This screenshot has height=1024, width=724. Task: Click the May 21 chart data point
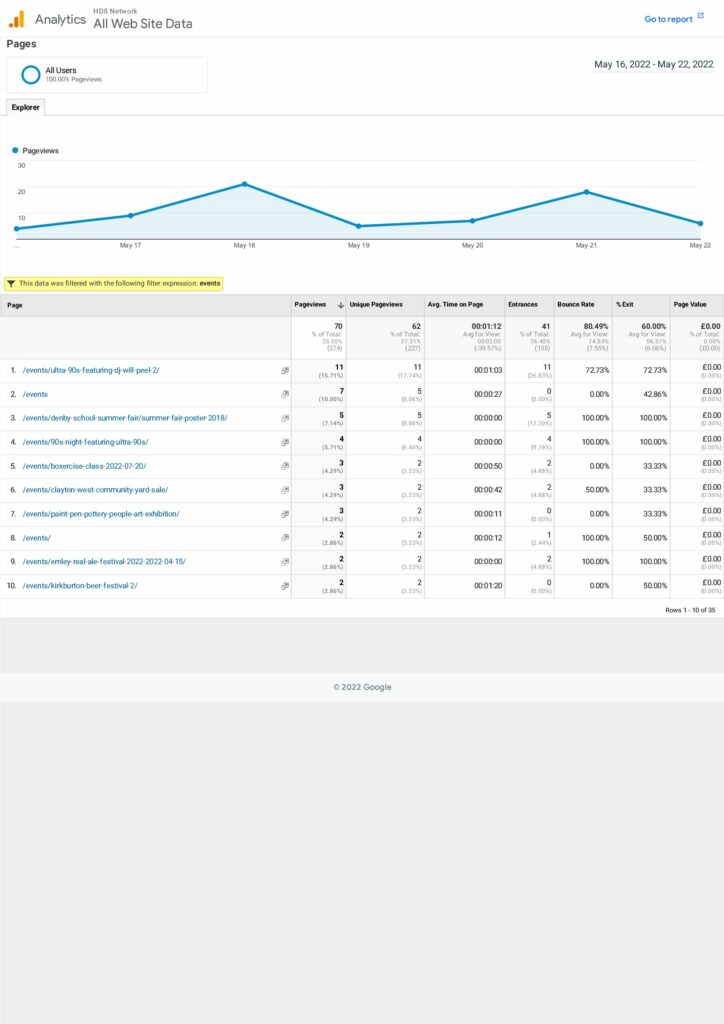pos(586,192)
